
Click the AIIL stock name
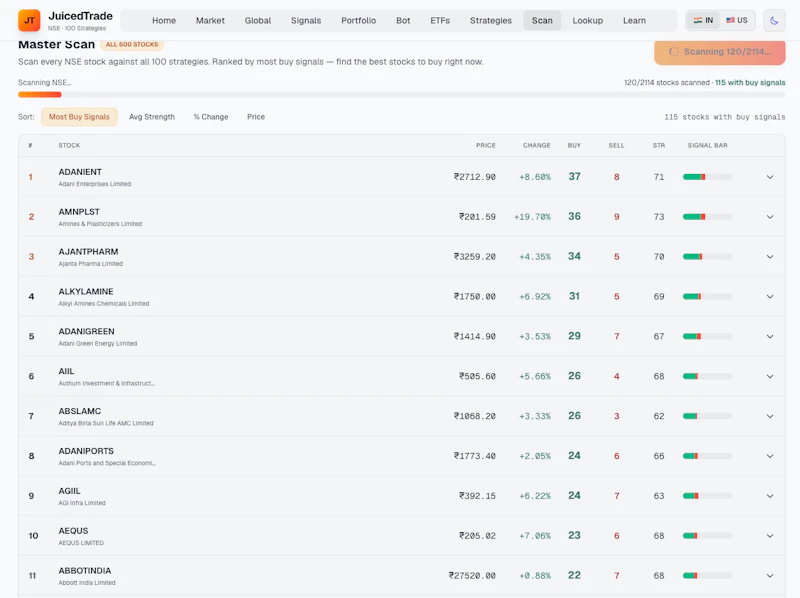[x=66, y=371]
